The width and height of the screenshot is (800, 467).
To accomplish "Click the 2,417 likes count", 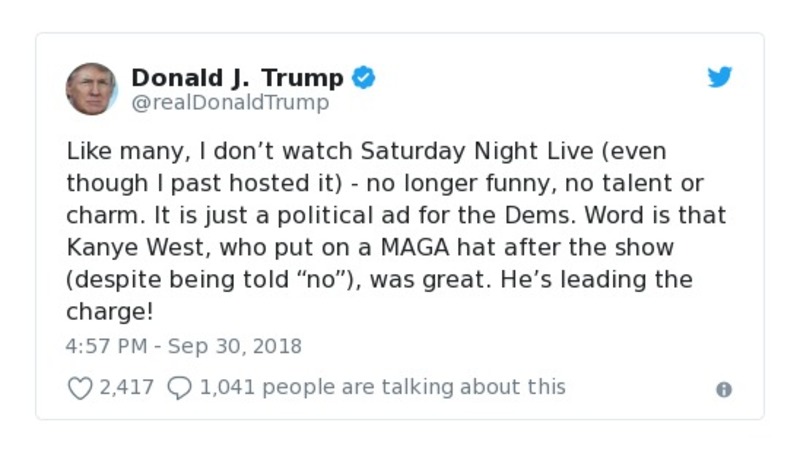I will pyautogui.click(x=126, y=387).
